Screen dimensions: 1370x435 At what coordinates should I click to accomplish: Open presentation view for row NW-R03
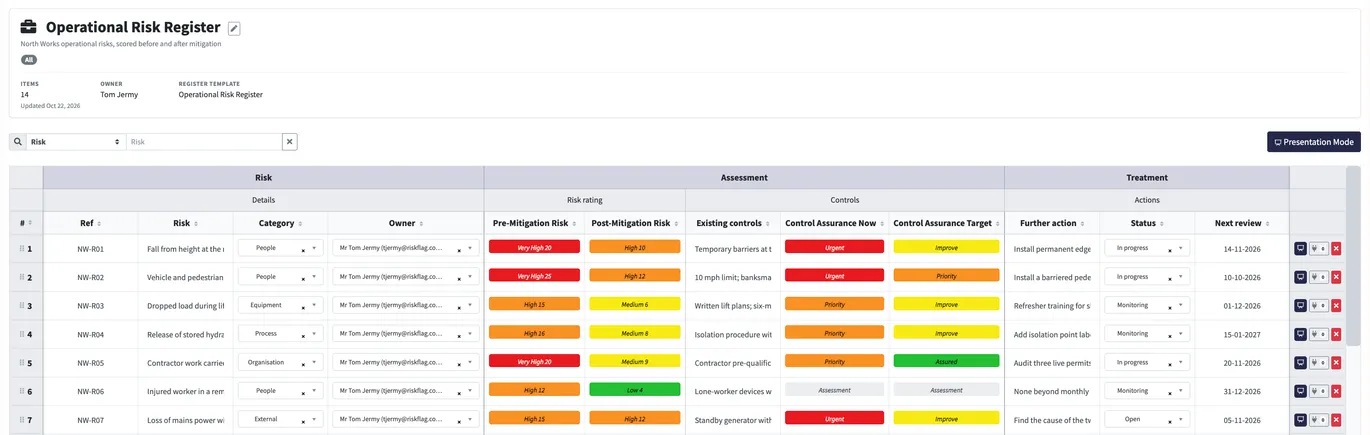point(1300,306)
